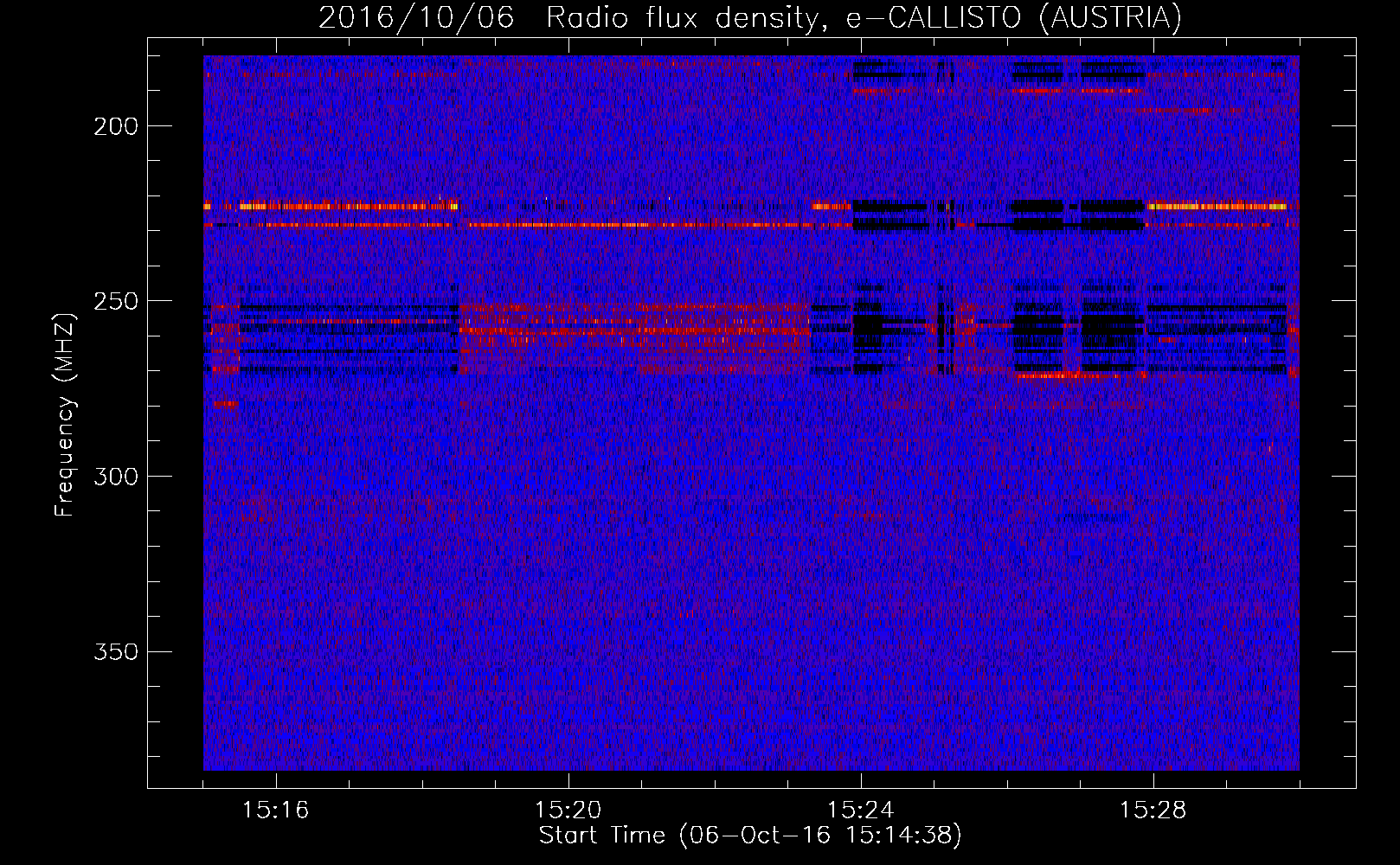Click the 15:24 time tick label
1400x865 pixels.
coord(860,811)
